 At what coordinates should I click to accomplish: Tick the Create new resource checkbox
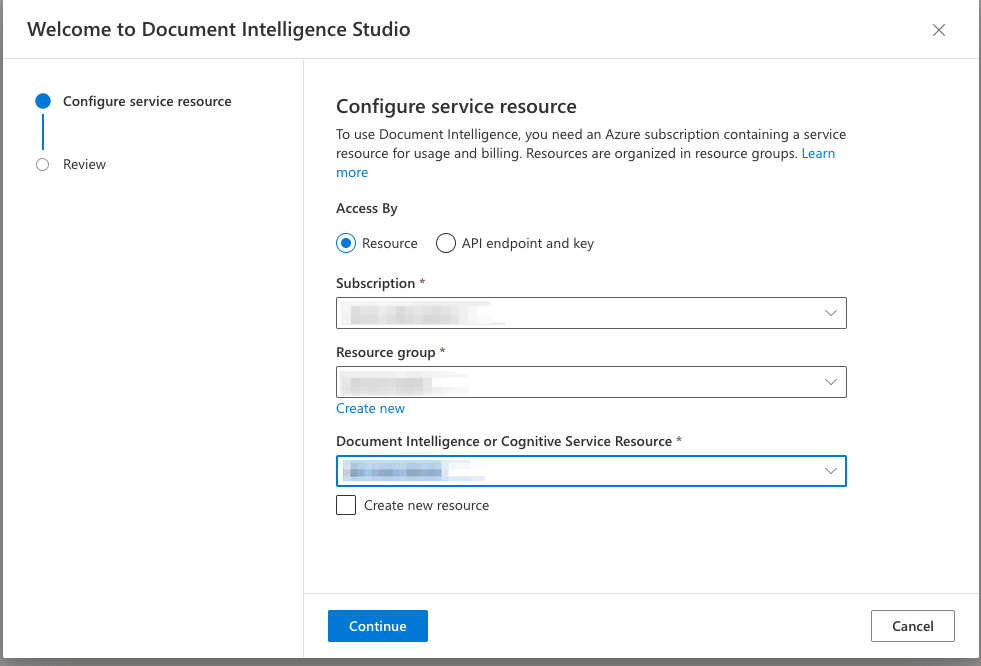coord(346,505)
